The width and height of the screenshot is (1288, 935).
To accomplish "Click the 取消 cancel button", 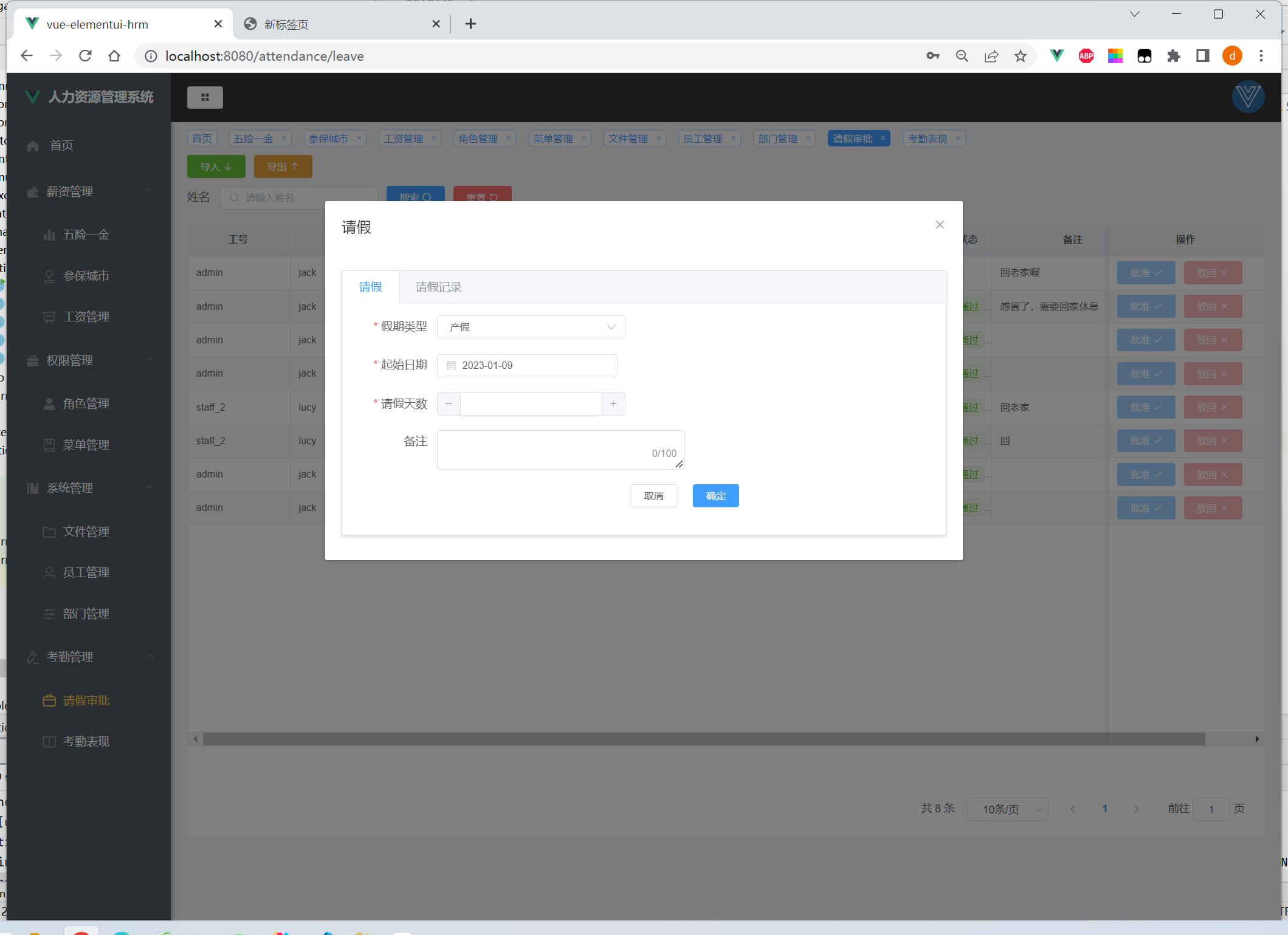I will tap(653, 496).
